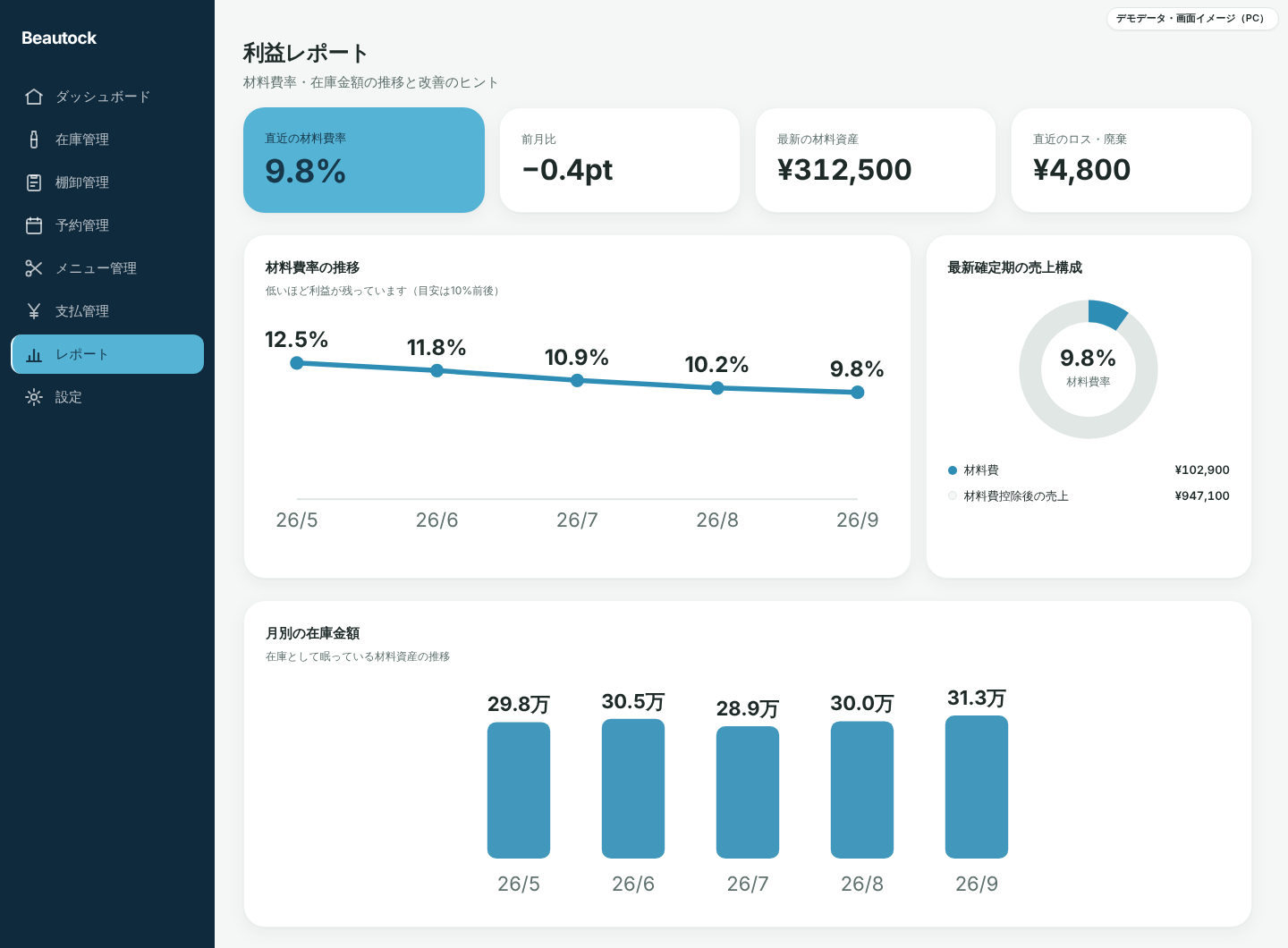Open the 最新の材料資産 ¥312,500 card
1288x948 pixels.
(876, 160)
